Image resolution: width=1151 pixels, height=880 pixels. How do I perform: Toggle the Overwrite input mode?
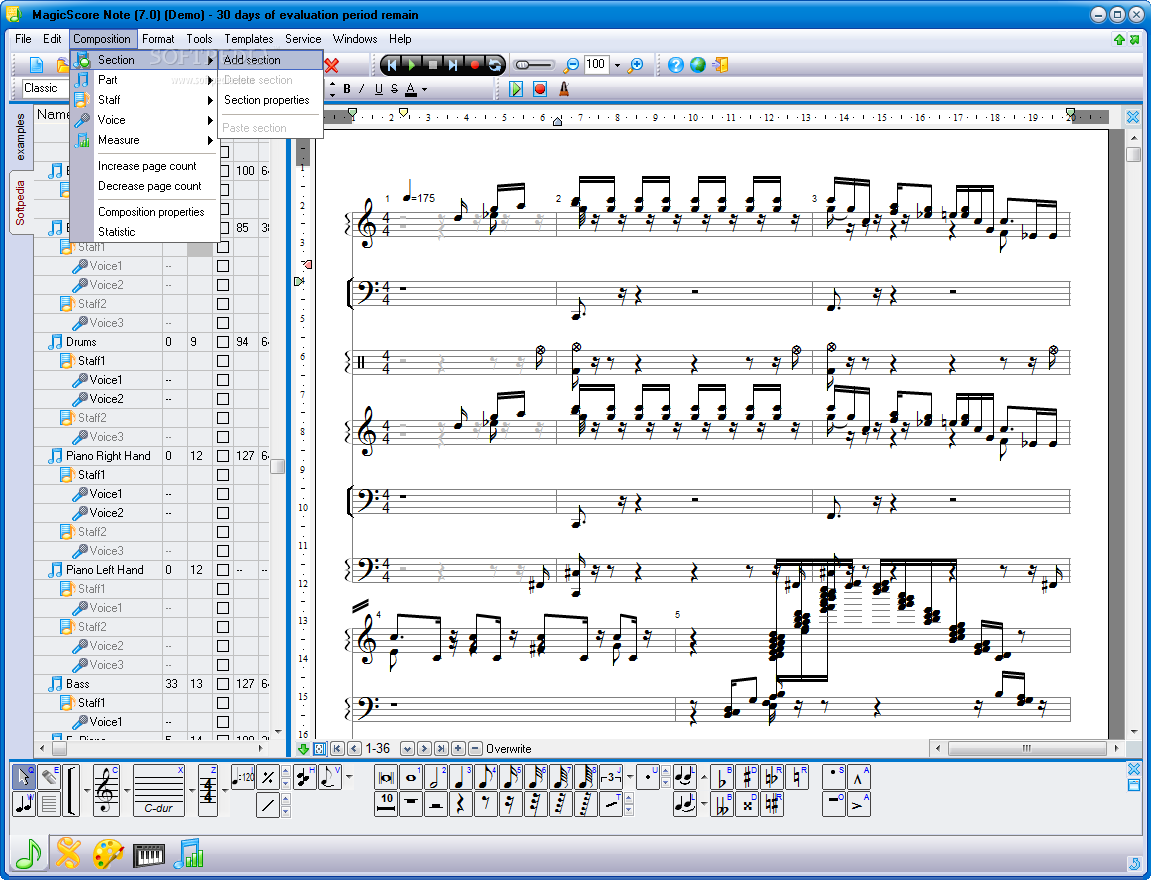point(508,749)
